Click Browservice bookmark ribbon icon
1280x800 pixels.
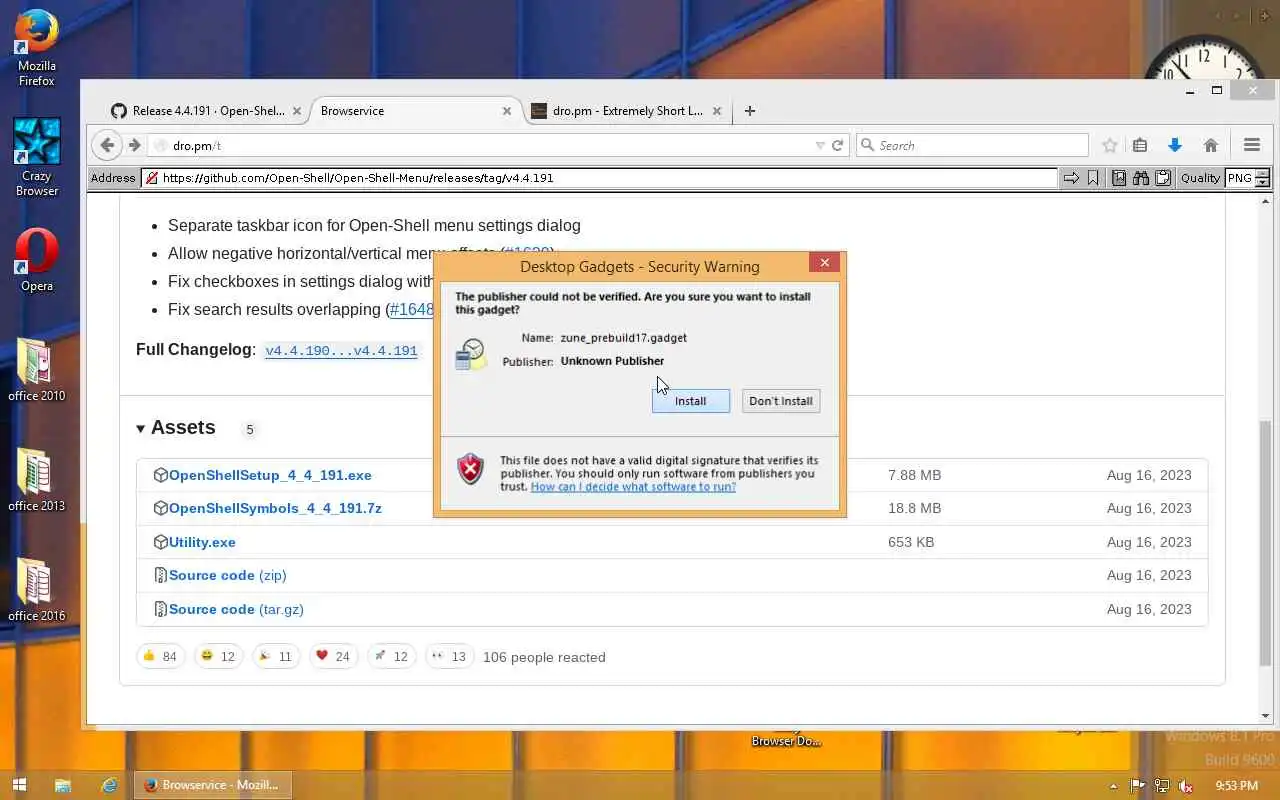click(x=1093, y=178)
